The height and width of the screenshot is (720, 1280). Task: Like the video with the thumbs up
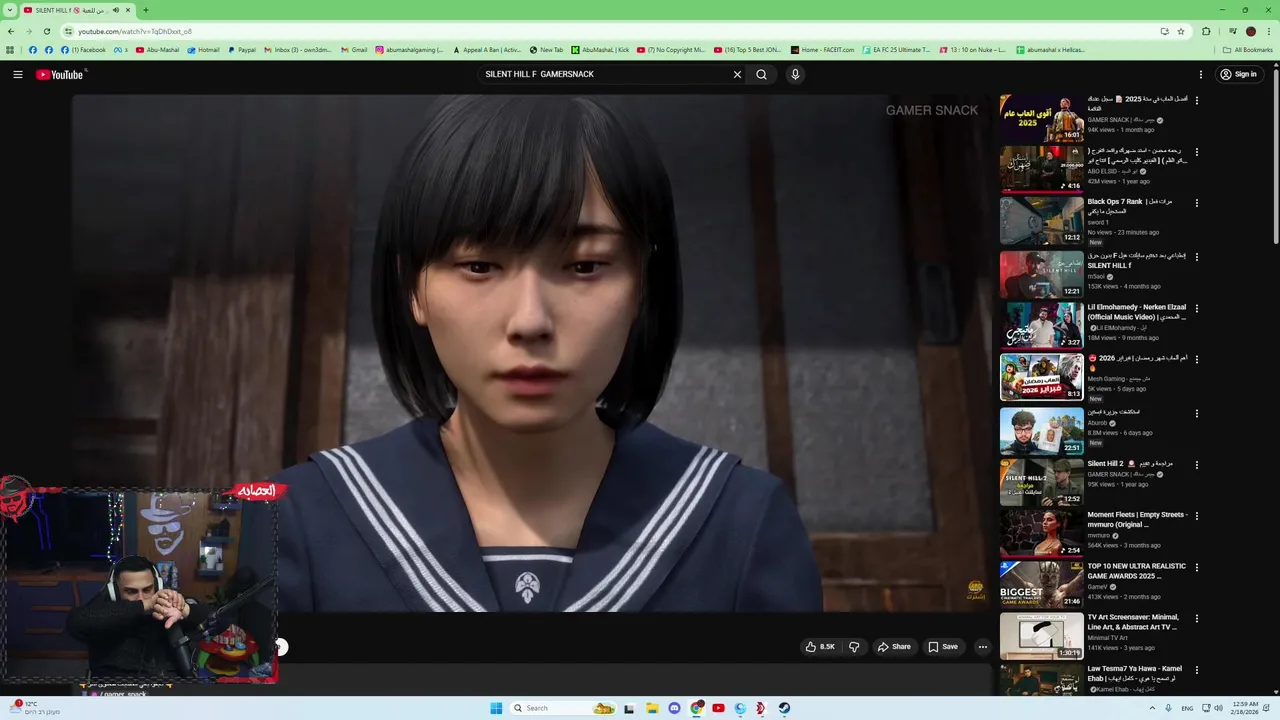pos(820,647)
